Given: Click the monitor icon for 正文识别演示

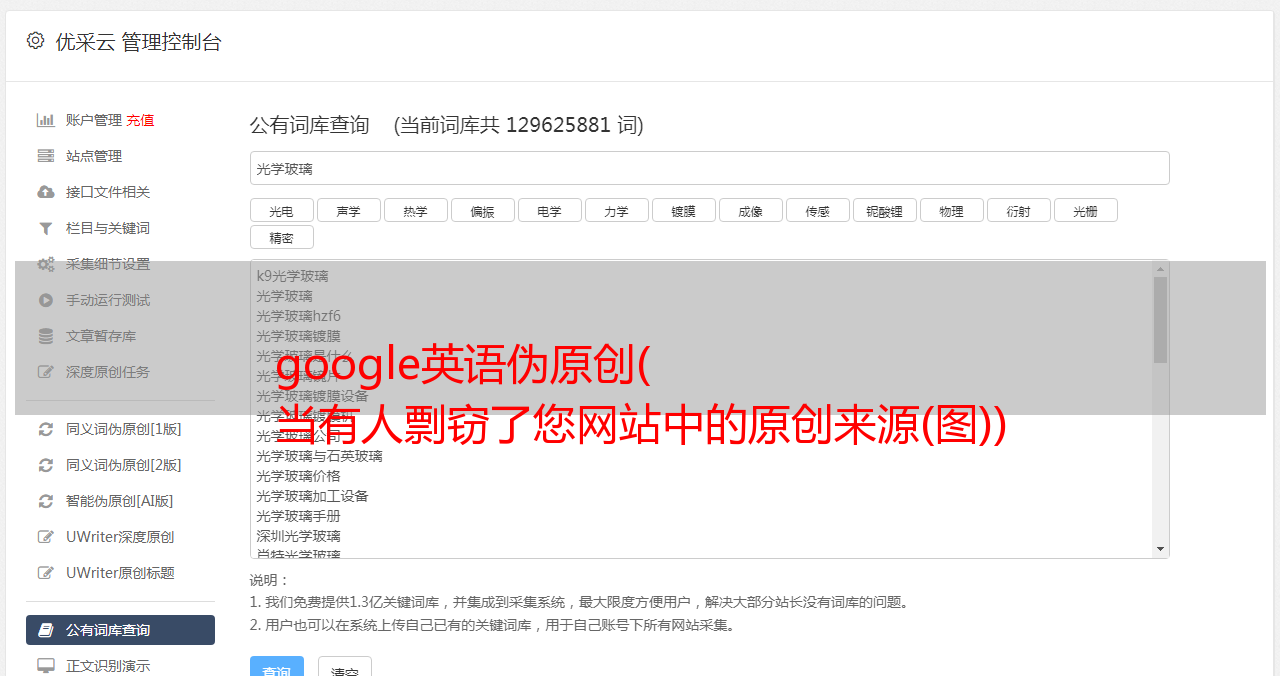Looking at the screenshot, I should coord(46,666).
